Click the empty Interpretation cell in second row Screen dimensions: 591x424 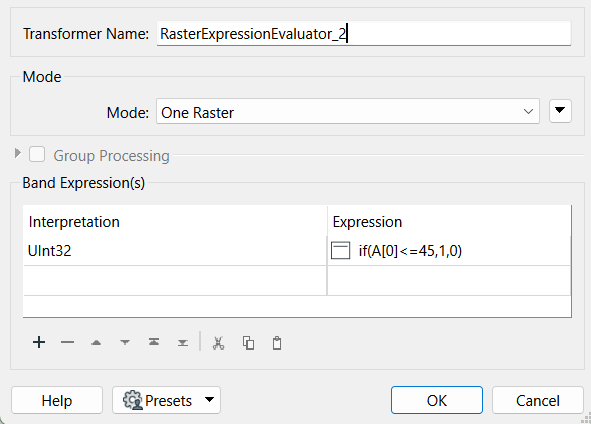tap(175, 281)
